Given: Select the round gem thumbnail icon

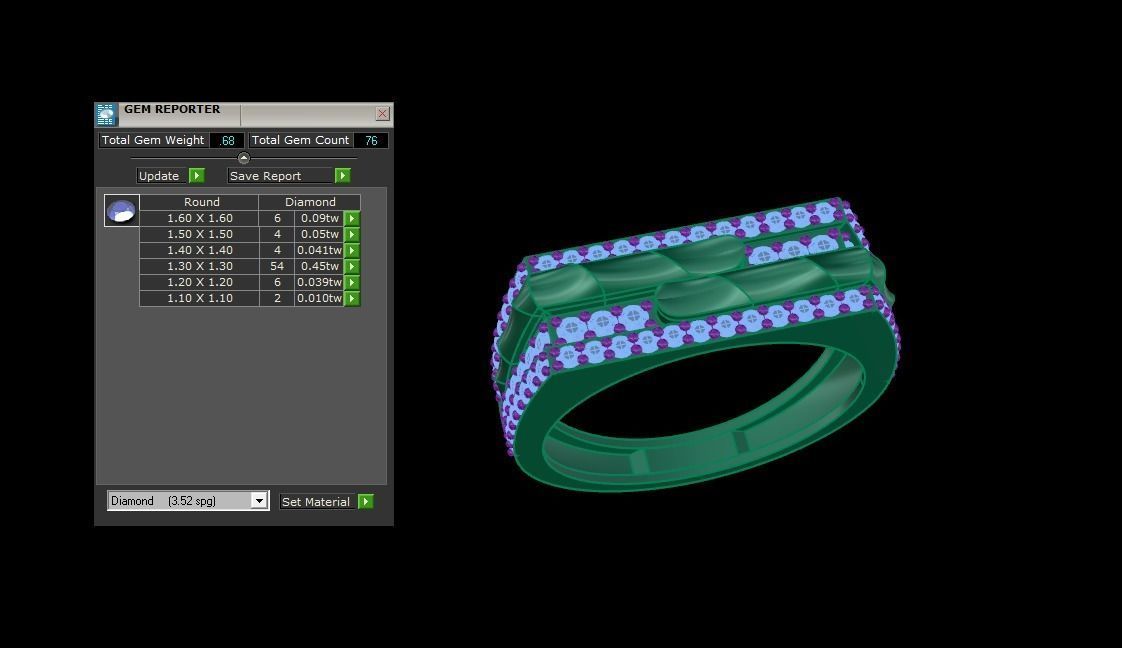Looking at the screenshot, I should [x=122, y=210].
